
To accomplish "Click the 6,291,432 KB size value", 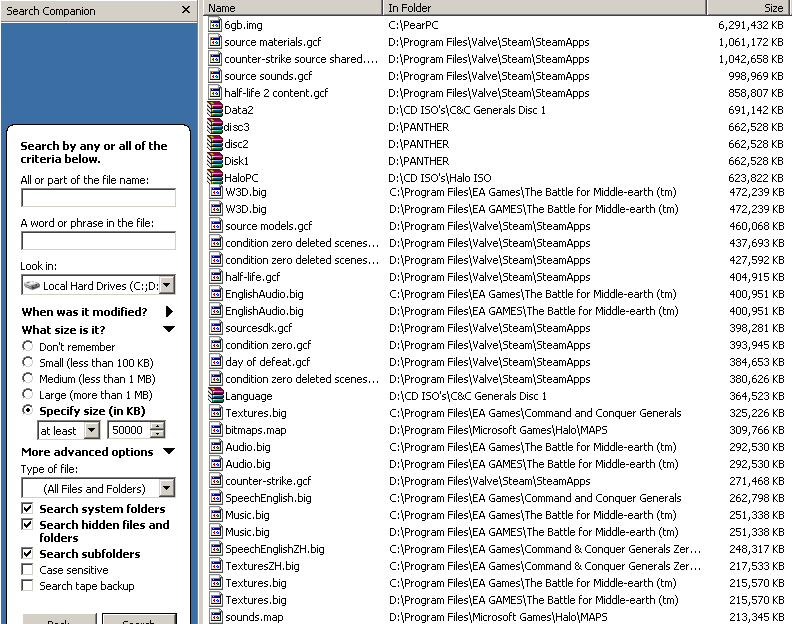I will pyautogui.click(x=751, y=25).
